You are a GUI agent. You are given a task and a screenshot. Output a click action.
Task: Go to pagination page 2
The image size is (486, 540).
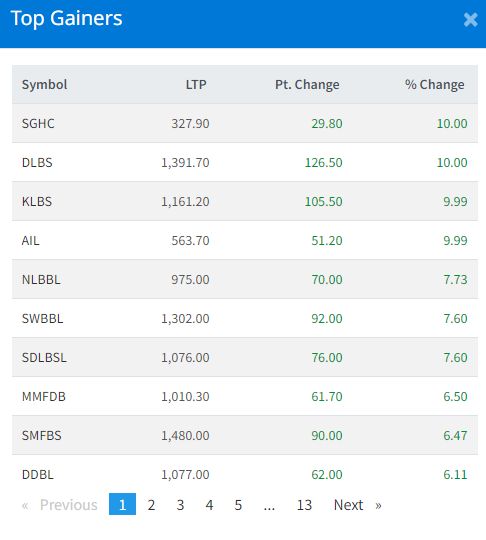click(x=151, y=505)
